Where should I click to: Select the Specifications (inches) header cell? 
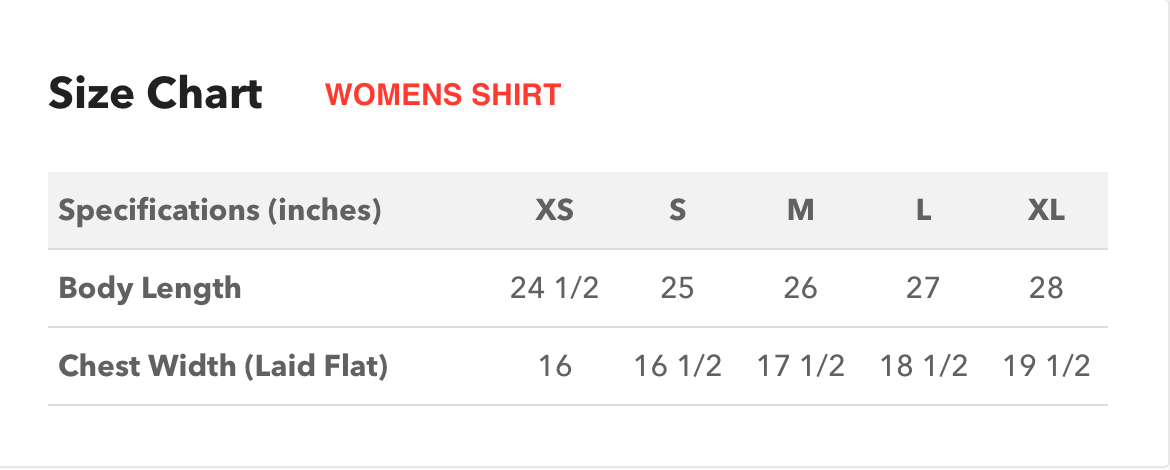point(220,211)
